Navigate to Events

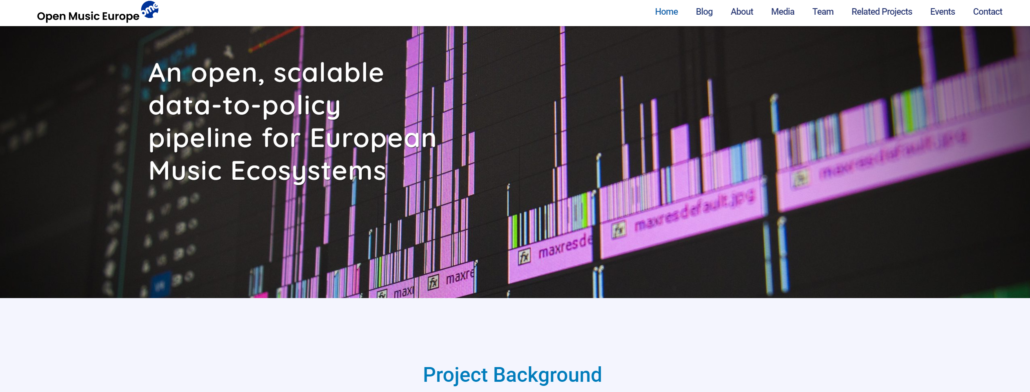[x=942, y=12]
